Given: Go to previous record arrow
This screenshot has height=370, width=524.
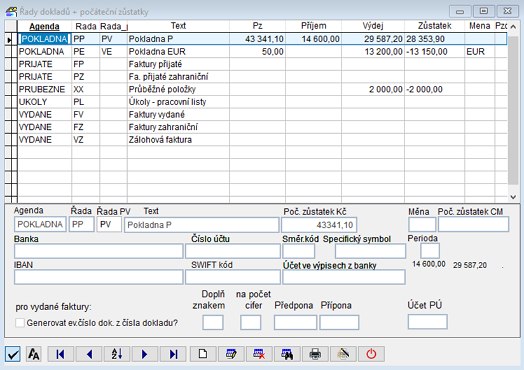Looking at the screenshot, I should pos(89,354).
